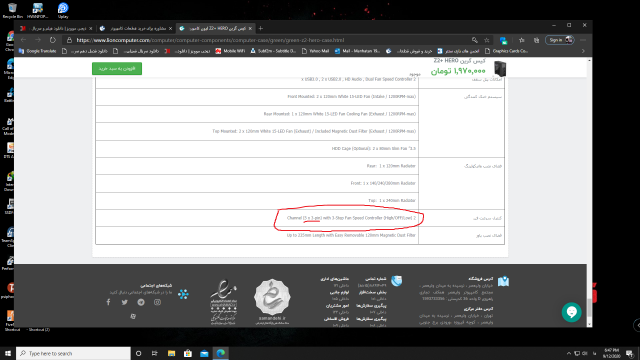Viewport: 640px width, 360px height.
Task: Open the Instagram icon in footer
Action: point(157,302)
